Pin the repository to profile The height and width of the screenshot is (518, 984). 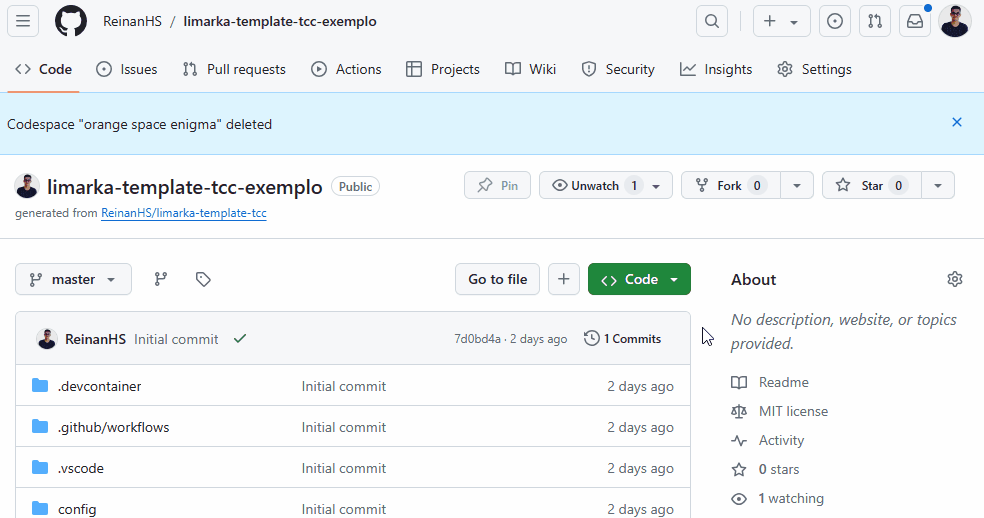pos(497,185)
